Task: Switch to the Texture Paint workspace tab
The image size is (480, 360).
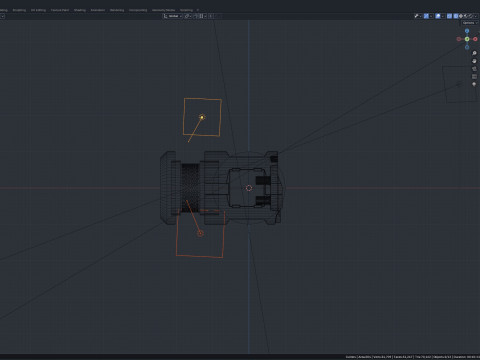Action: (x=60, y=10)
